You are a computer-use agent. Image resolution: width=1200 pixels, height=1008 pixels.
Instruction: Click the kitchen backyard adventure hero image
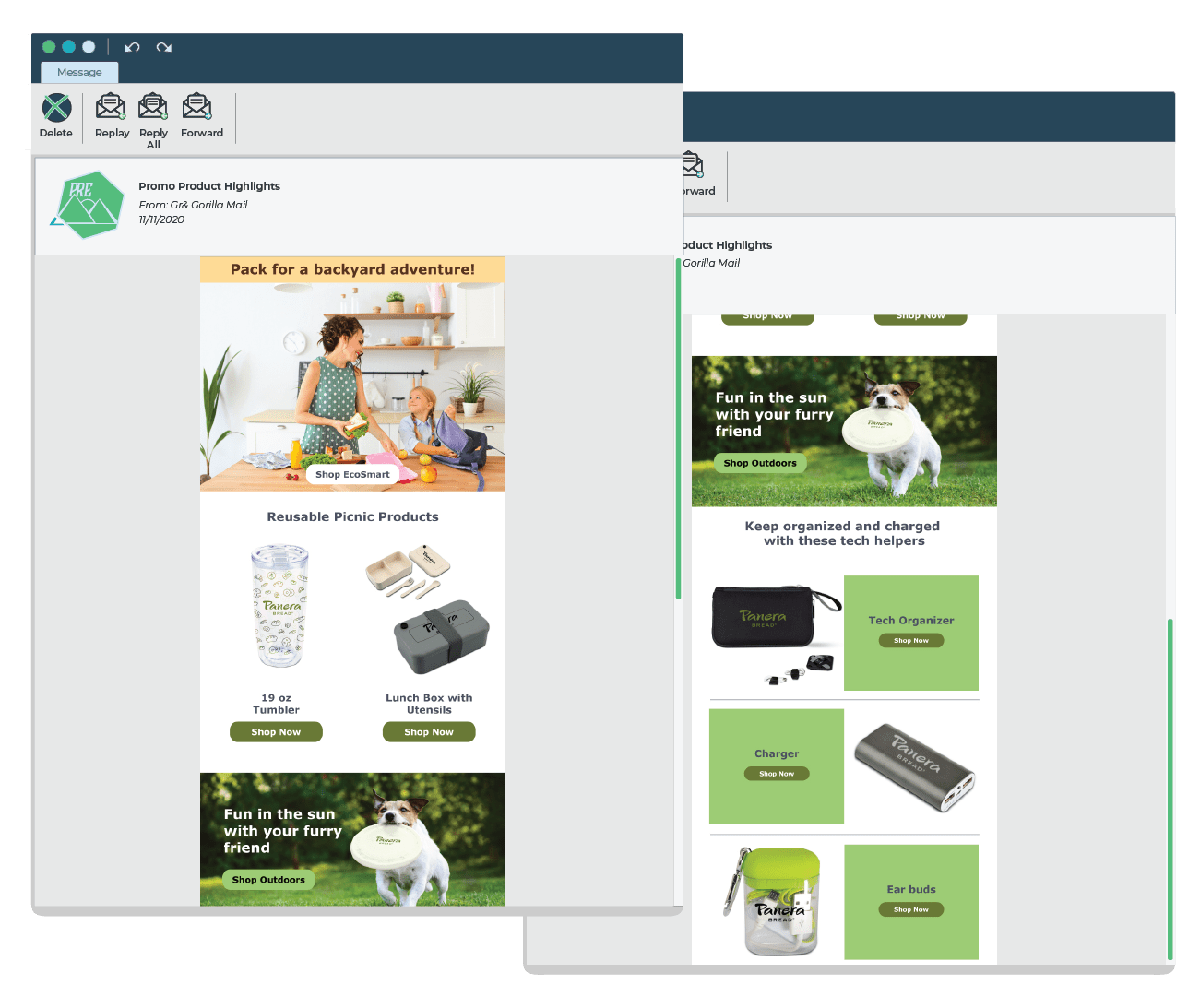[352, 386]
